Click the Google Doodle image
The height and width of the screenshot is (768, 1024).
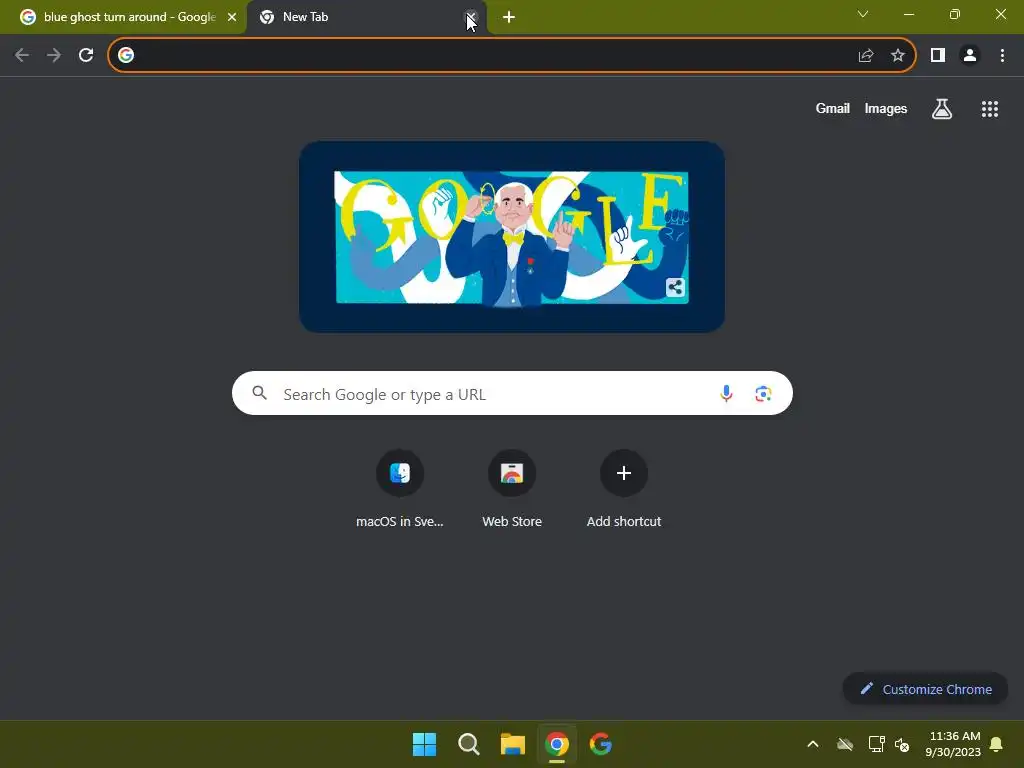(511, 237)
